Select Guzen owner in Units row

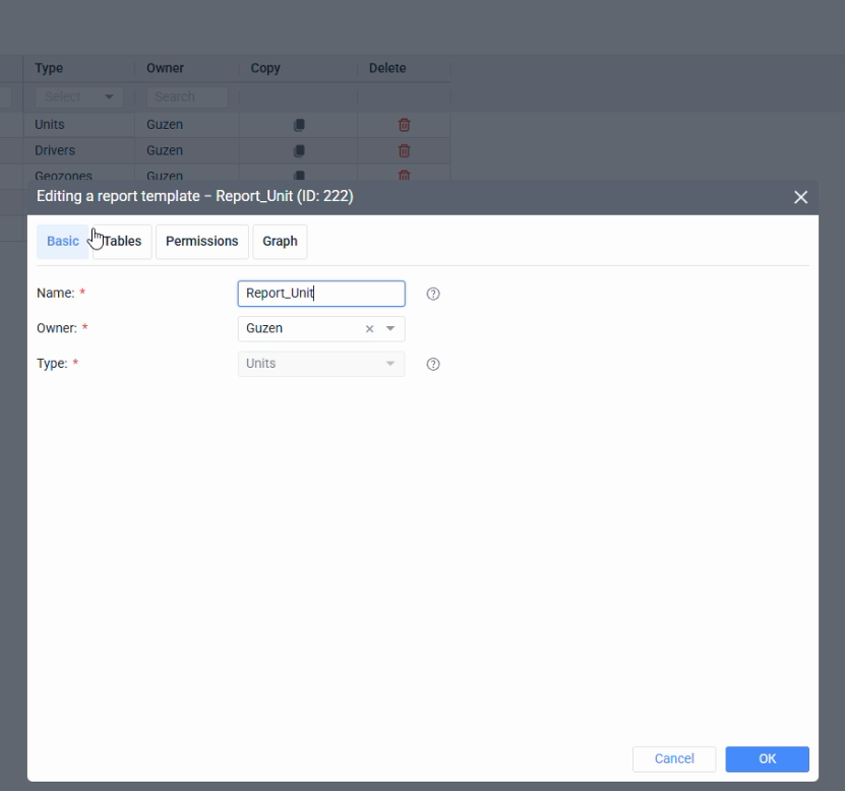[187, 125]
